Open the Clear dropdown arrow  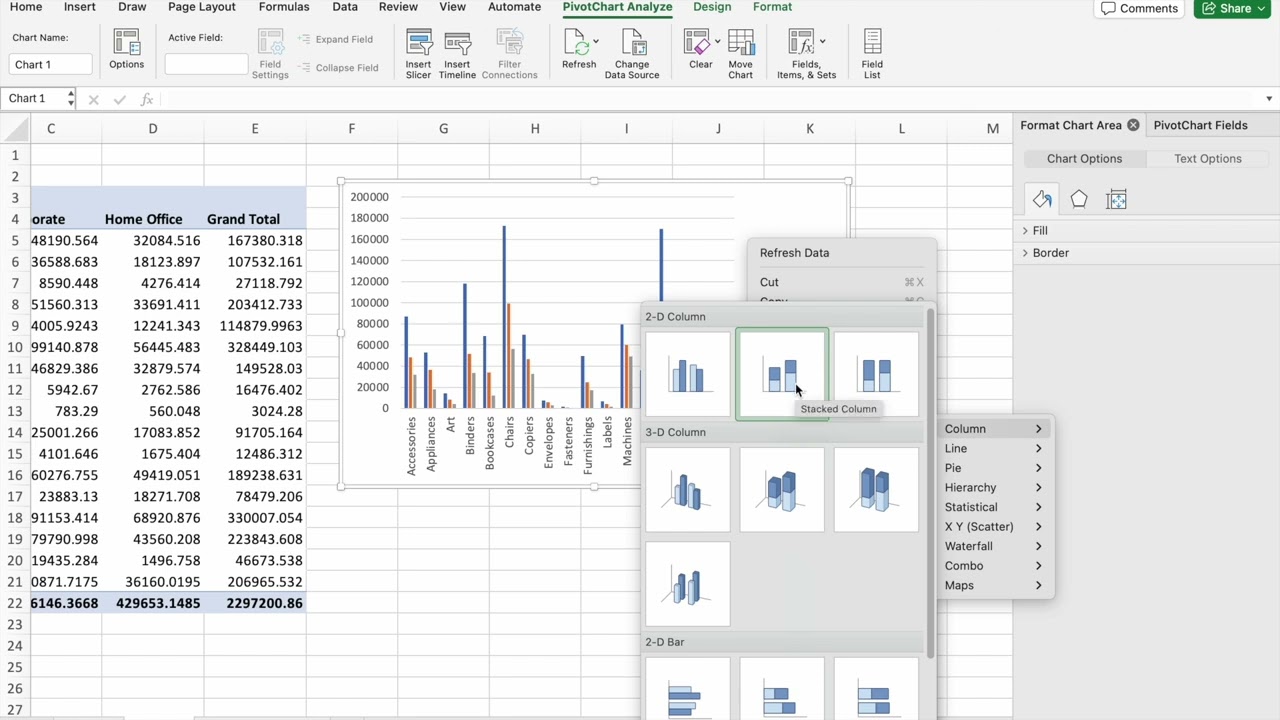(717, 42)
